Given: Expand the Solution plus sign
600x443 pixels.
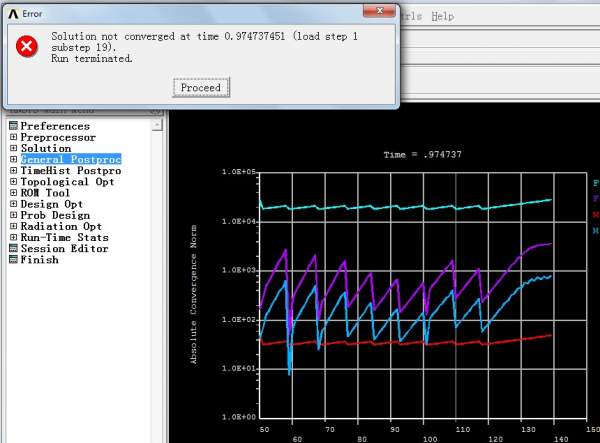Looking at the screenshot, I should click(x=13, y=148).
